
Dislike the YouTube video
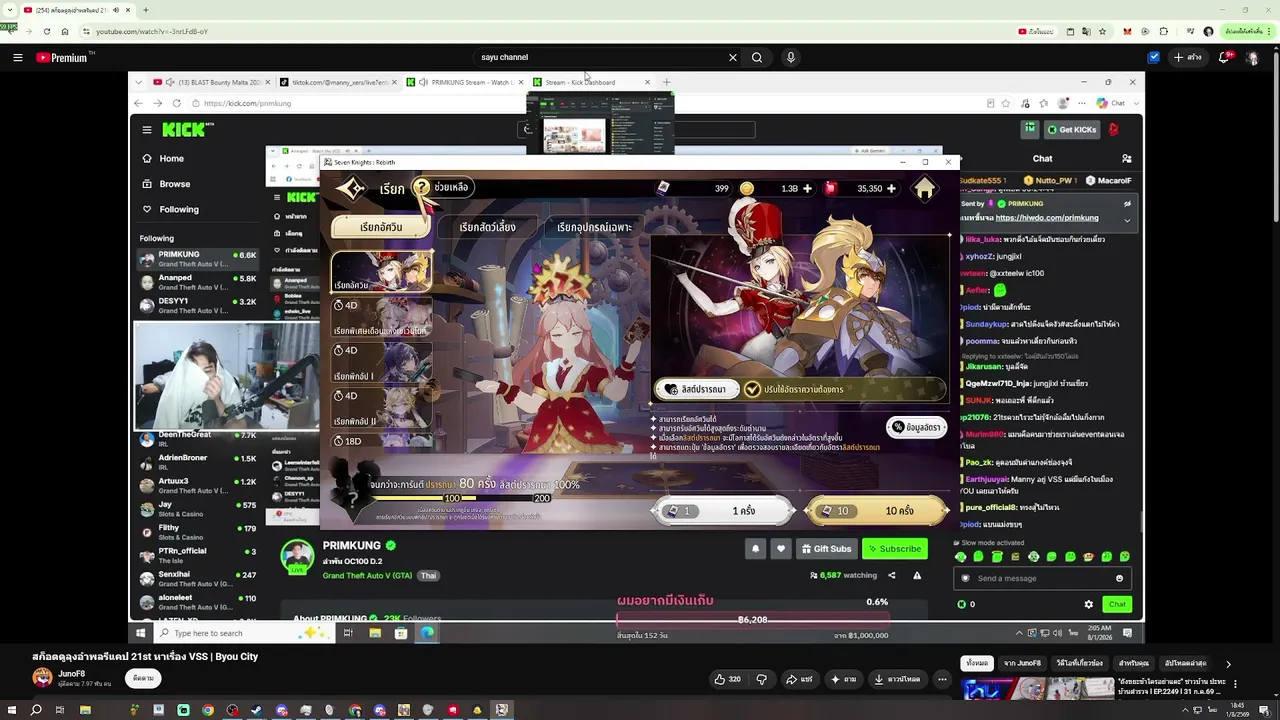[761, 679]
